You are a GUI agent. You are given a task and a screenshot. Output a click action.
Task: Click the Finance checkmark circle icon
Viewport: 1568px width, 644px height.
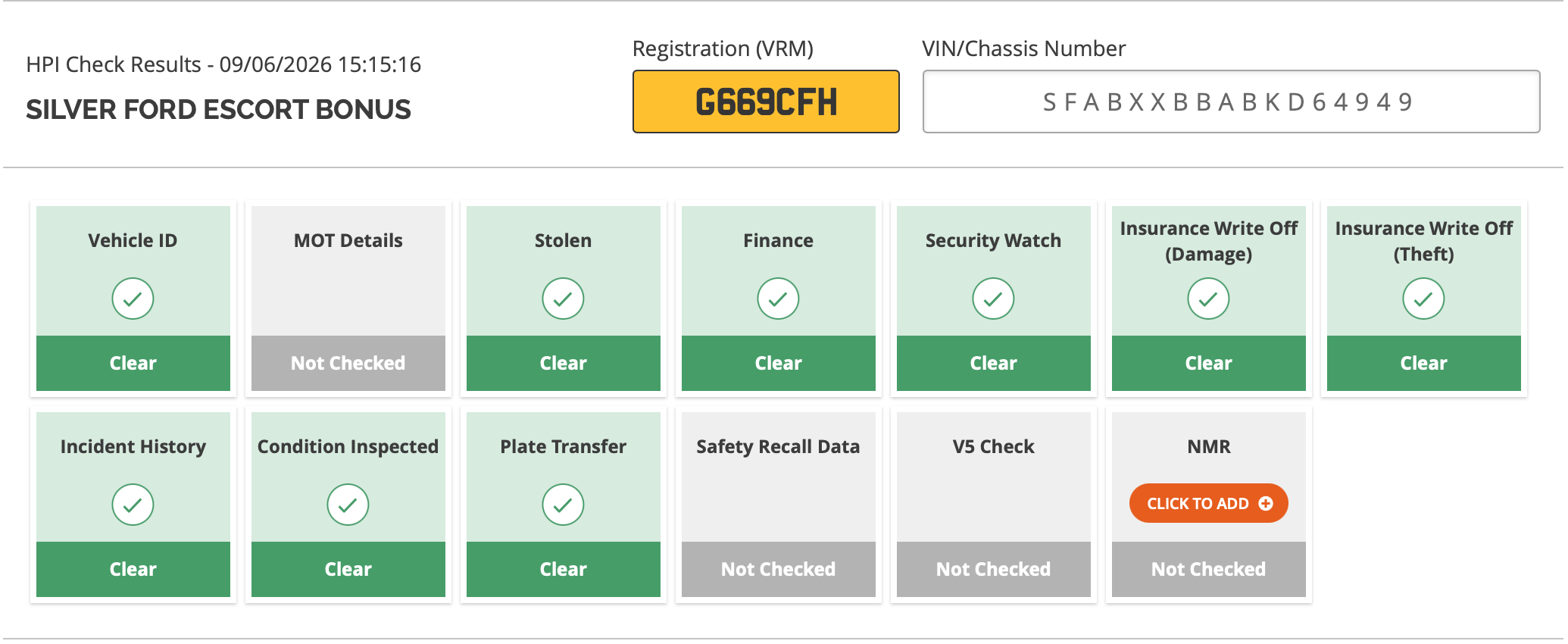coord(778,299)
